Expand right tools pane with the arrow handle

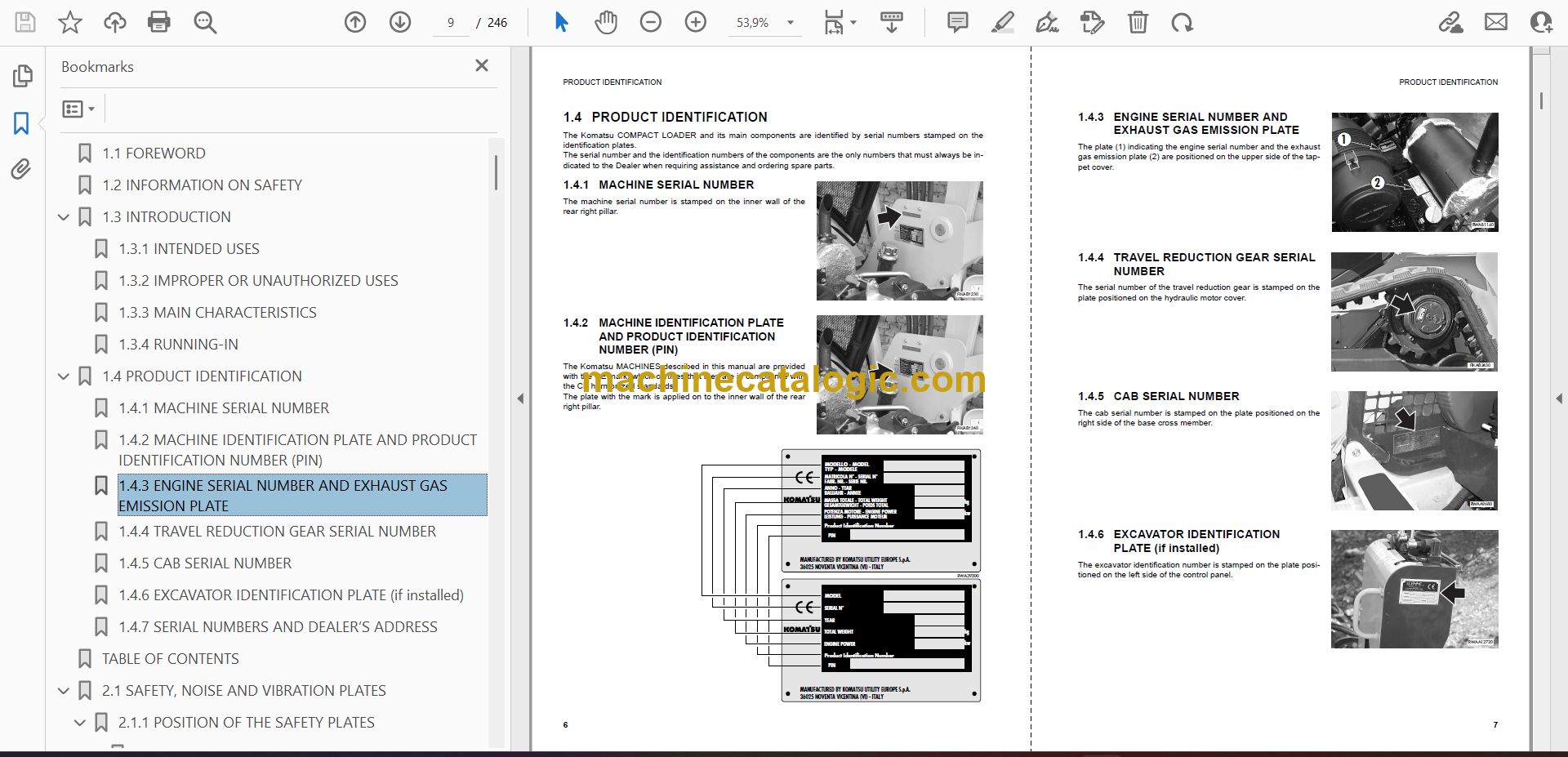[x=1558, y=399]
